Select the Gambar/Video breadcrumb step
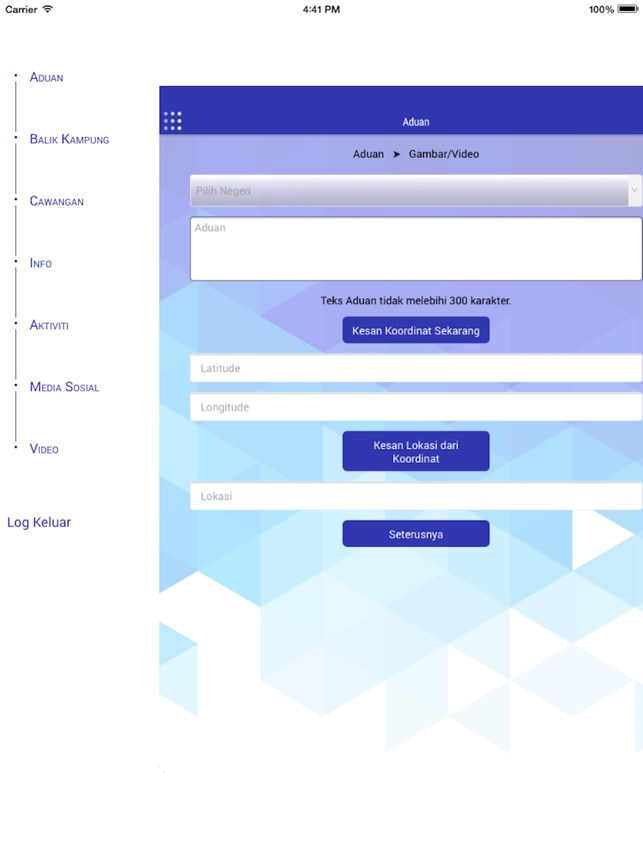 click(x=444, y=154)
